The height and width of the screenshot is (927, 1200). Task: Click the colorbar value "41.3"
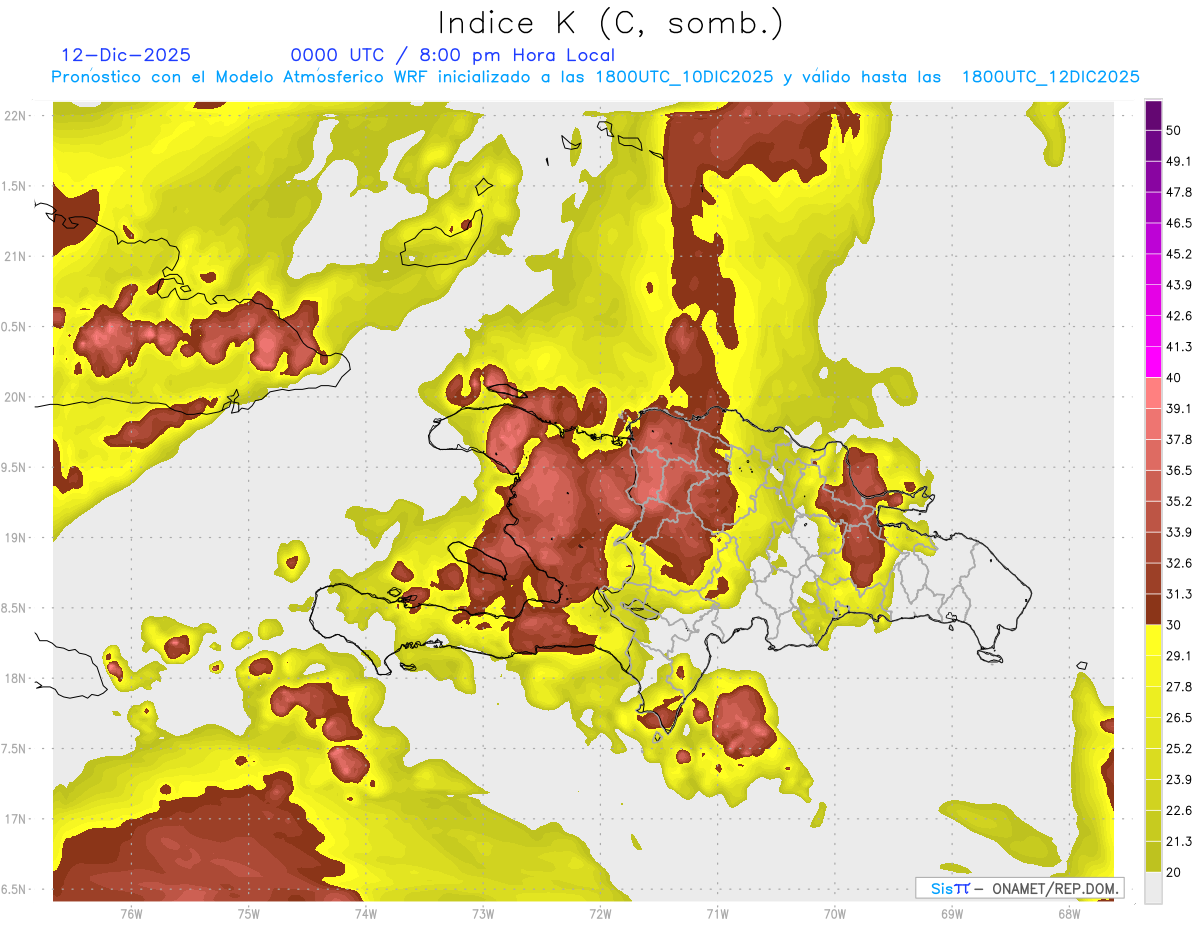pyautogui.click(x=1179, y=347)
